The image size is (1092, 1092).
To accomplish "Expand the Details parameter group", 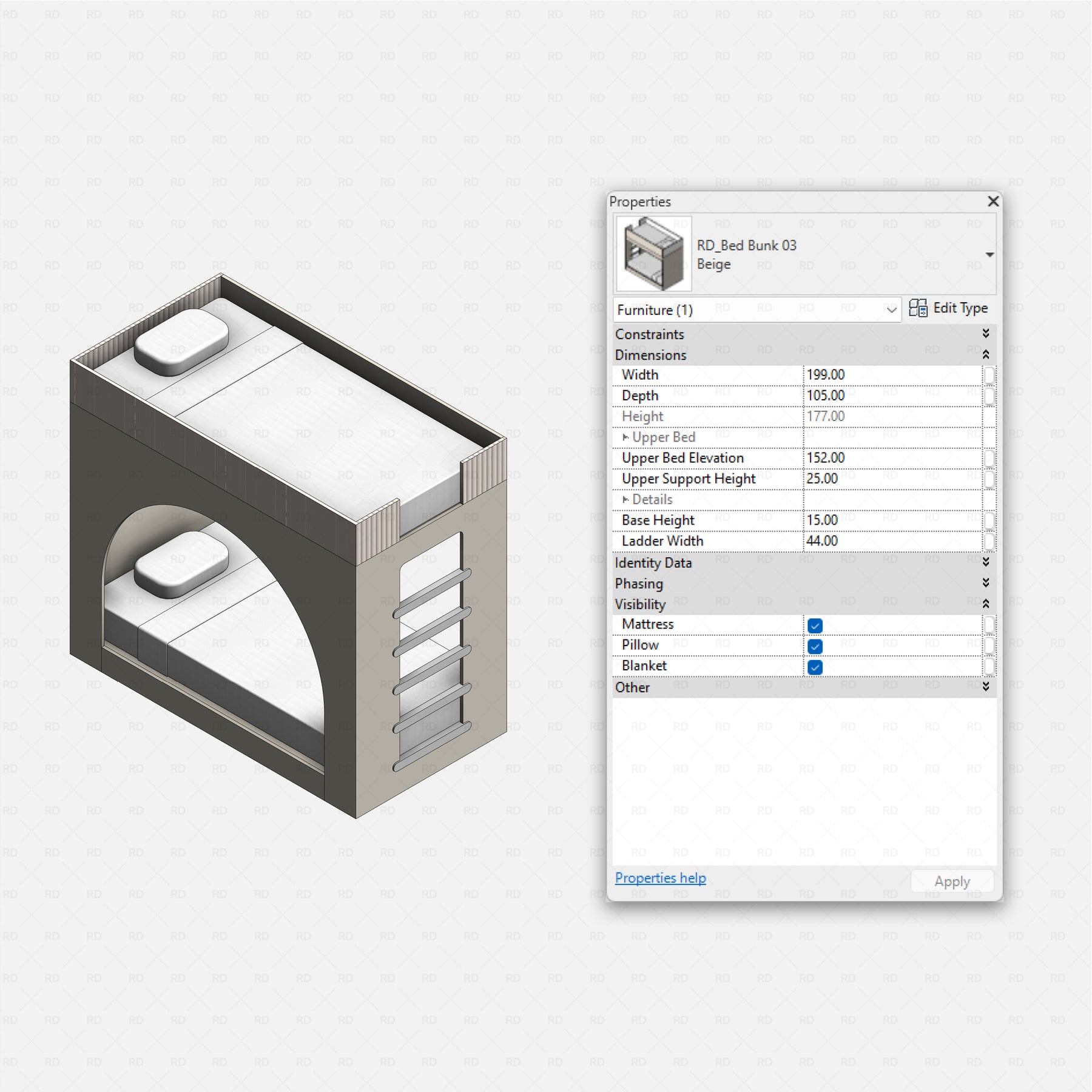I will click(625, 500).
